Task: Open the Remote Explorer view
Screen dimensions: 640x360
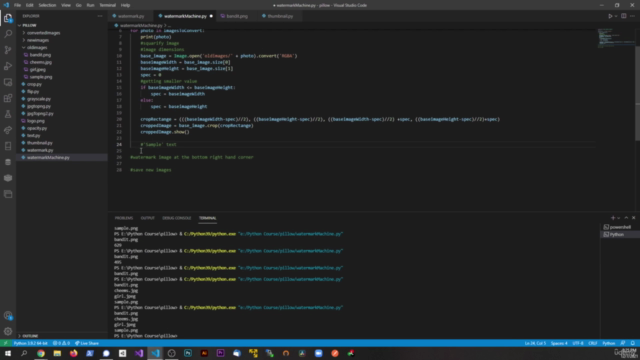Action: pos(8,82)
